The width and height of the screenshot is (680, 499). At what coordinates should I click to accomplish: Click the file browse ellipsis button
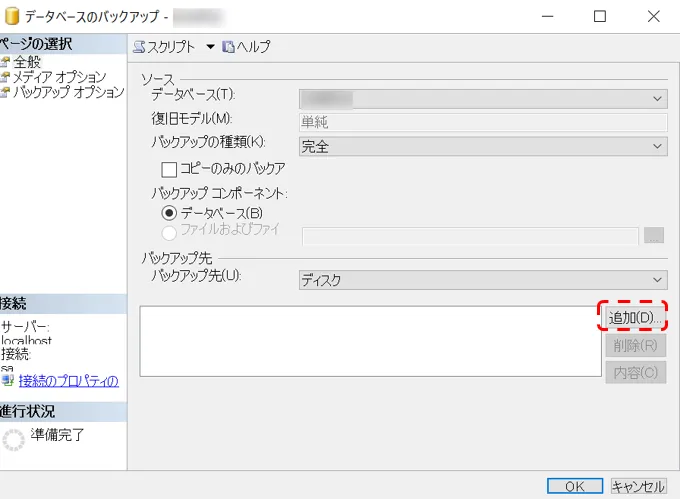654,236
